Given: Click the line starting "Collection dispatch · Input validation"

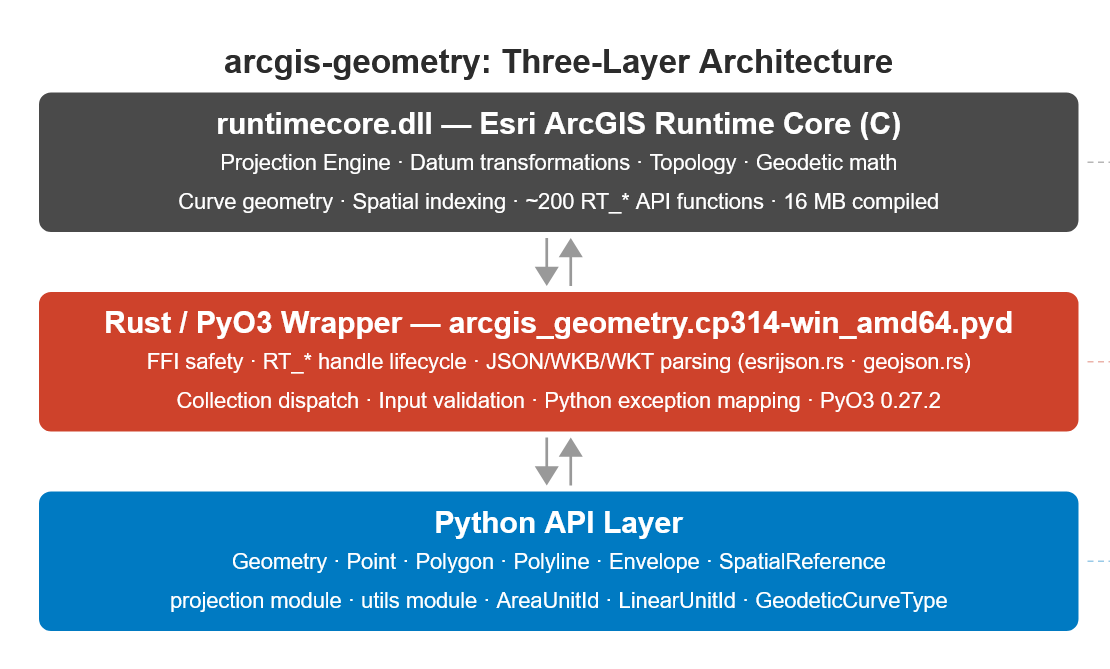Looking at the screenshot, I should [x=559, y=401].
